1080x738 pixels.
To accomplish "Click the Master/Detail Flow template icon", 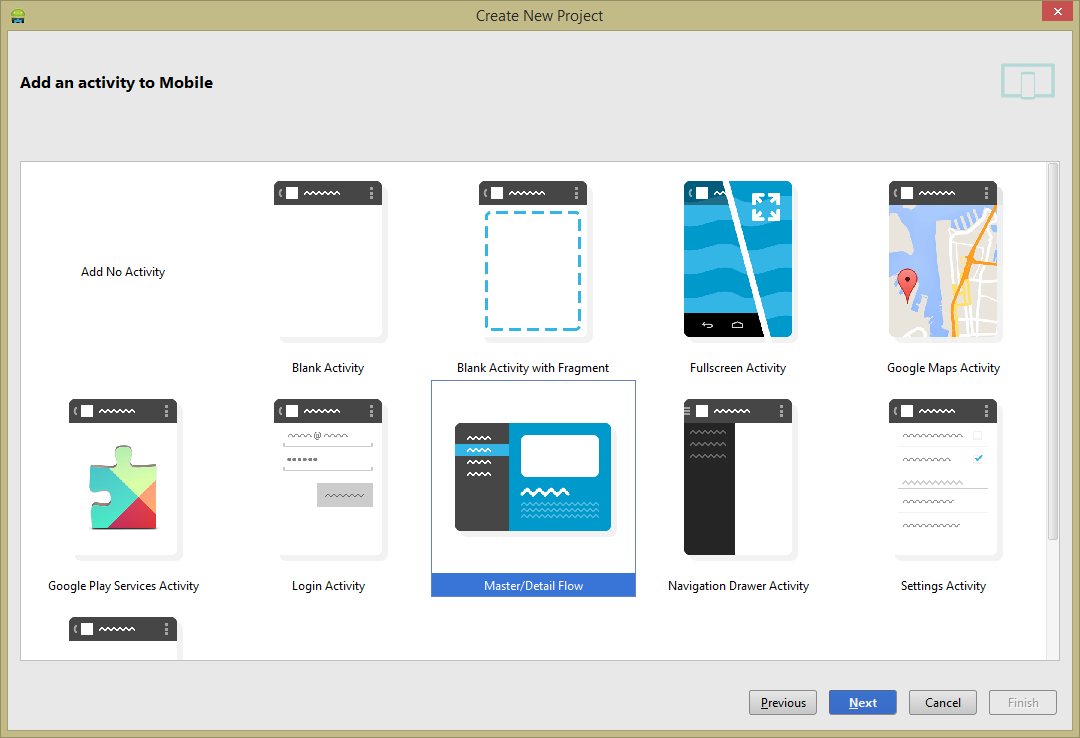I will [x=533, y=477].
